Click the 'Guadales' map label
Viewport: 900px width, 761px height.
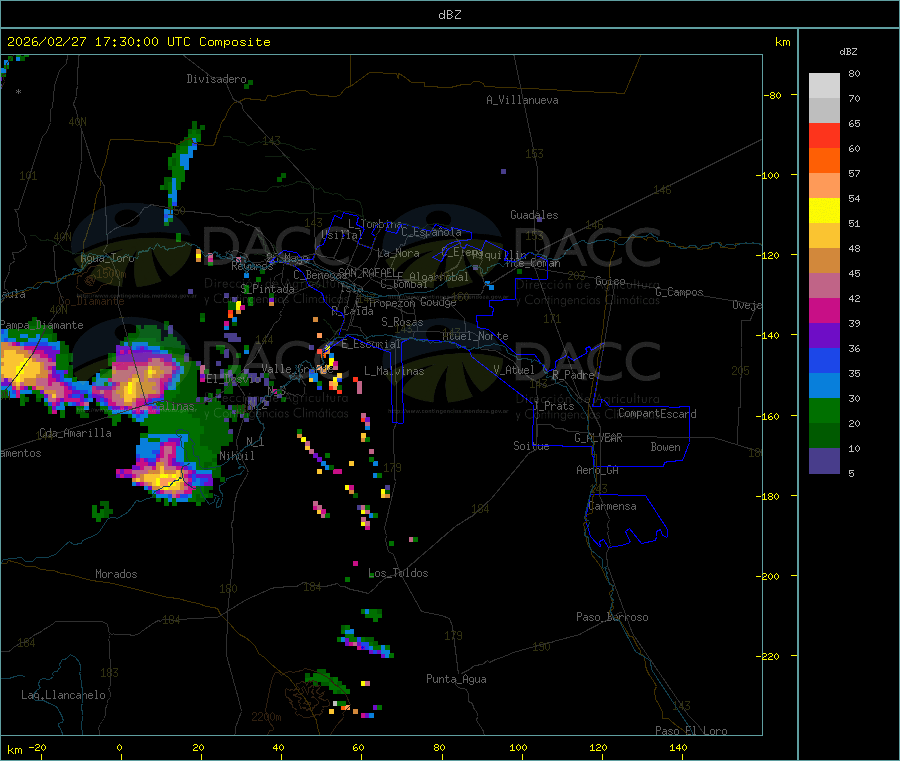[534, 215]
